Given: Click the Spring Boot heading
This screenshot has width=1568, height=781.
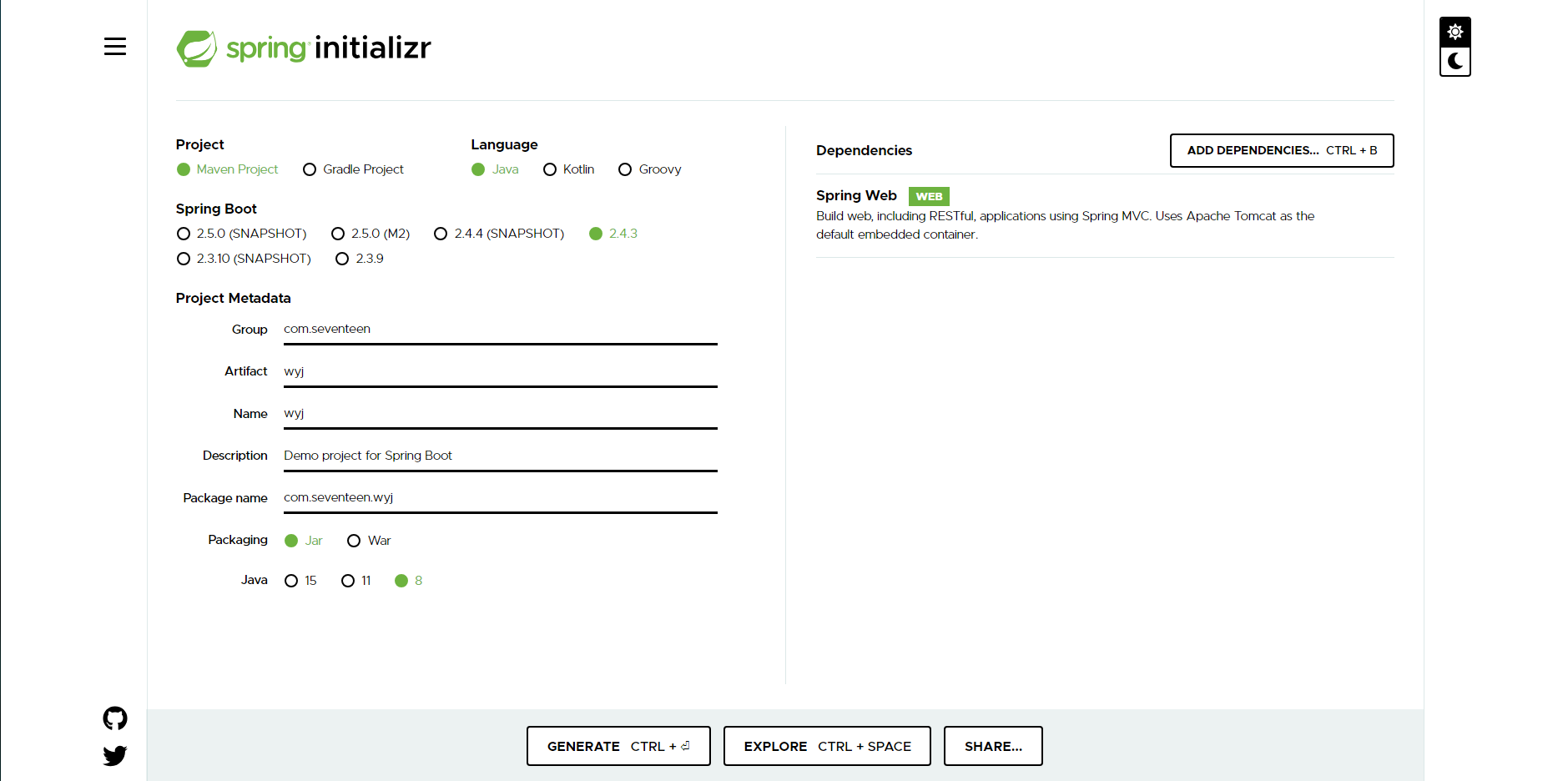Looking at the screenshot, I should tap(216, 209).
